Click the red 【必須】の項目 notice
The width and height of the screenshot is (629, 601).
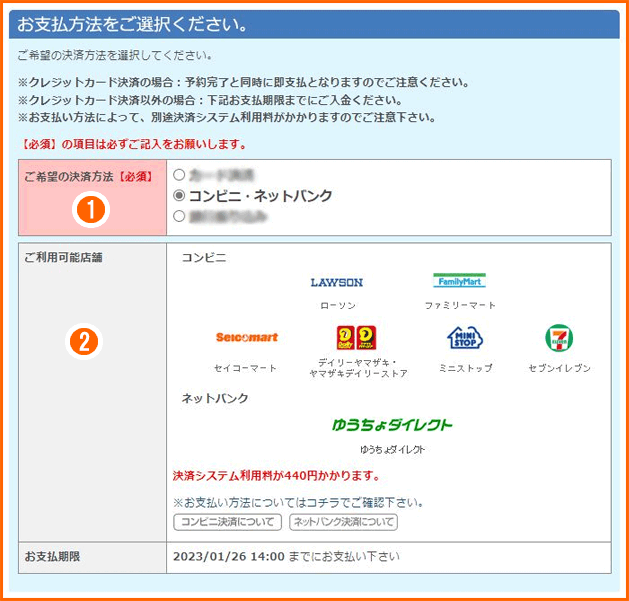[x=132, y=144]
